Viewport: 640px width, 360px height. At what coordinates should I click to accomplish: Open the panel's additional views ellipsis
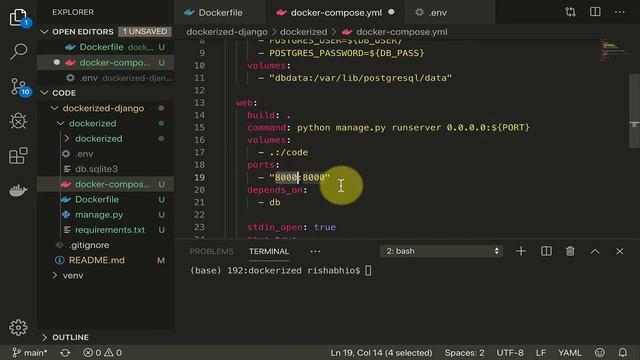click(315, 251)
